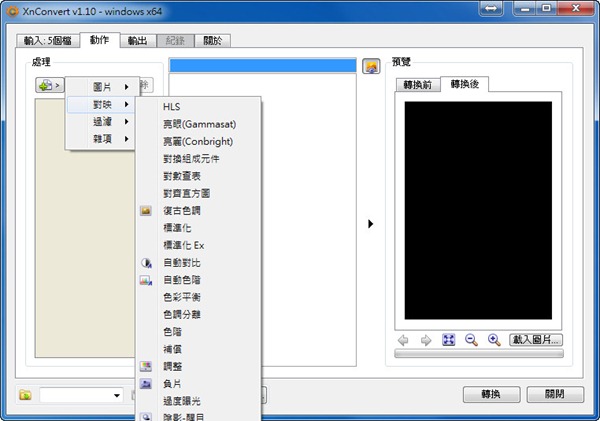Image resolution: width=600 pixels, height=421 pixels.
Task: Expand the 圖片 submenu
Action: tap(101, 87)
